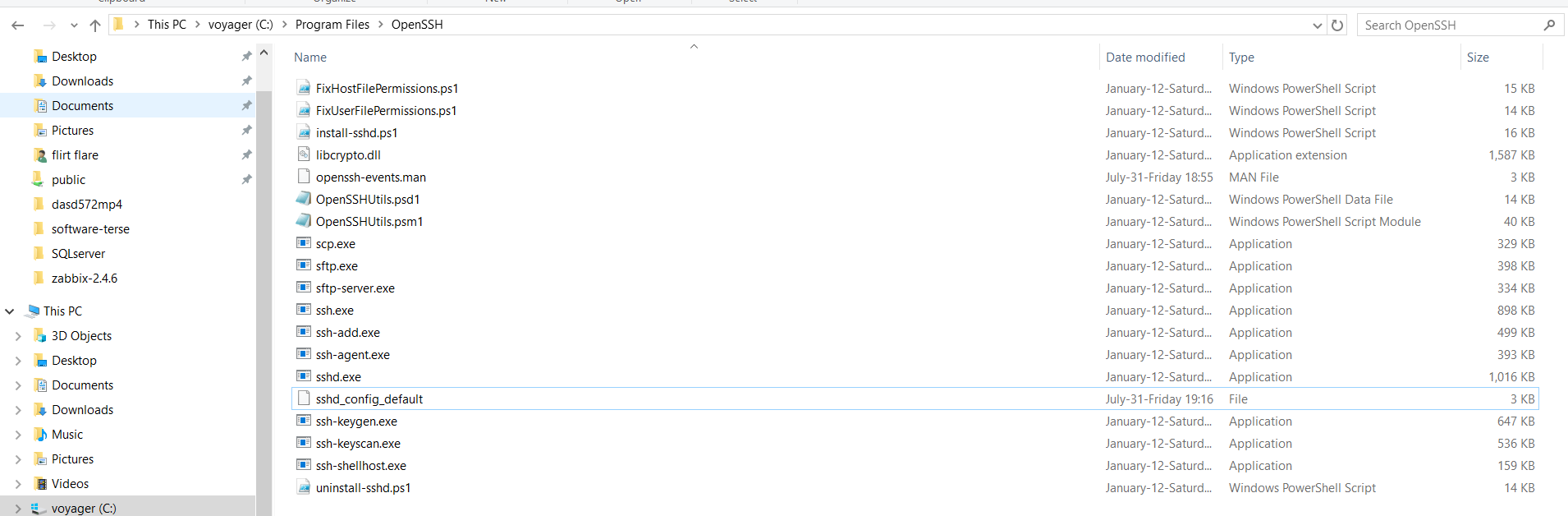Open Desktop in Quick access
1568x516 pixels.
pyautogui.click(x=74, y=57)
